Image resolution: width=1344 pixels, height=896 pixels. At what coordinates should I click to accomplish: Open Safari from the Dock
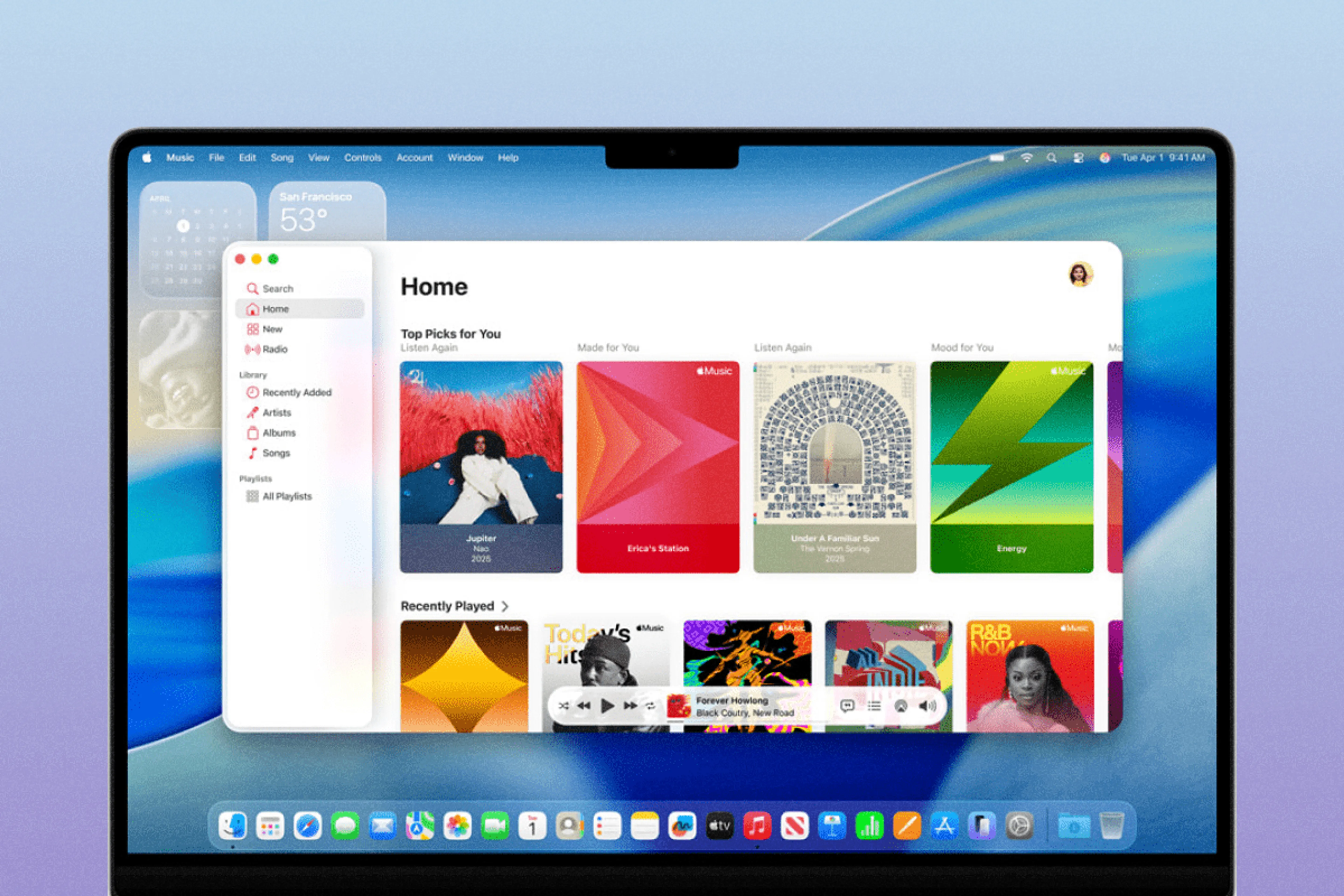308,826
